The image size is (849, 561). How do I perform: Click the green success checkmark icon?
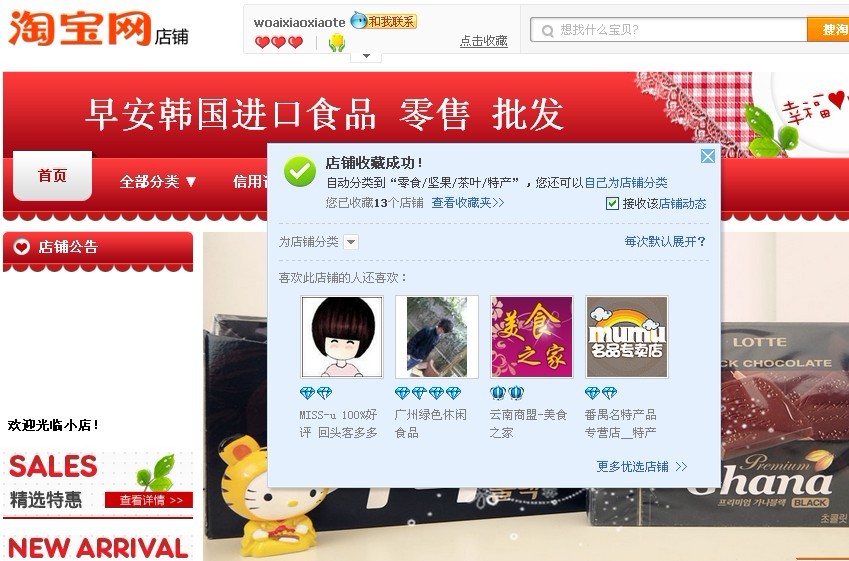click(x=300, y=171)
